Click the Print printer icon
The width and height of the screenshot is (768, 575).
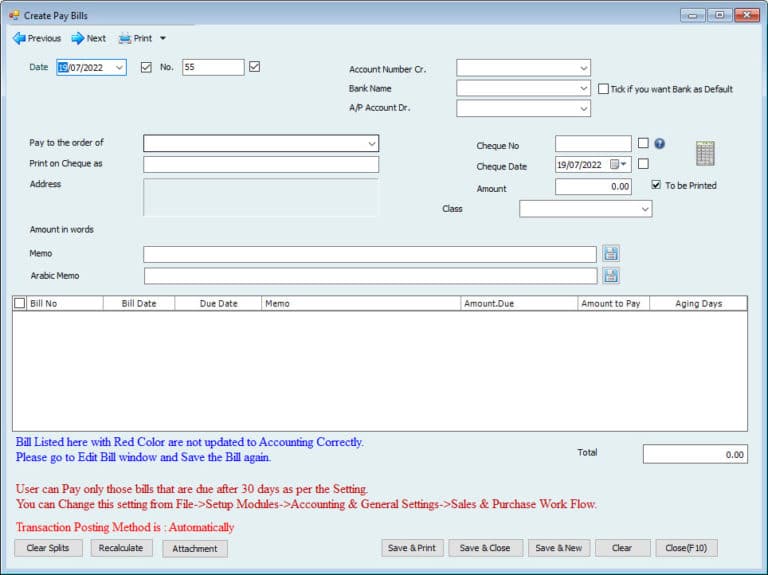click(125, 38)
